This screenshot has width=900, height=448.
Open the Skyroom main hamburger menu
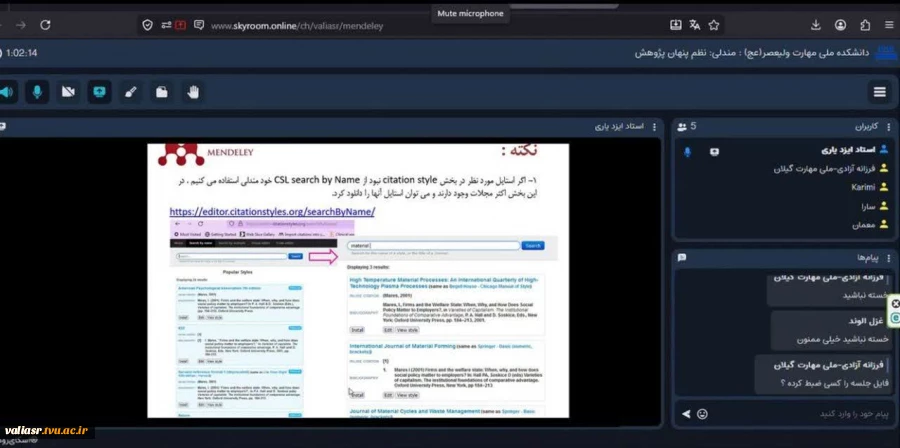(x=879, y=92)
